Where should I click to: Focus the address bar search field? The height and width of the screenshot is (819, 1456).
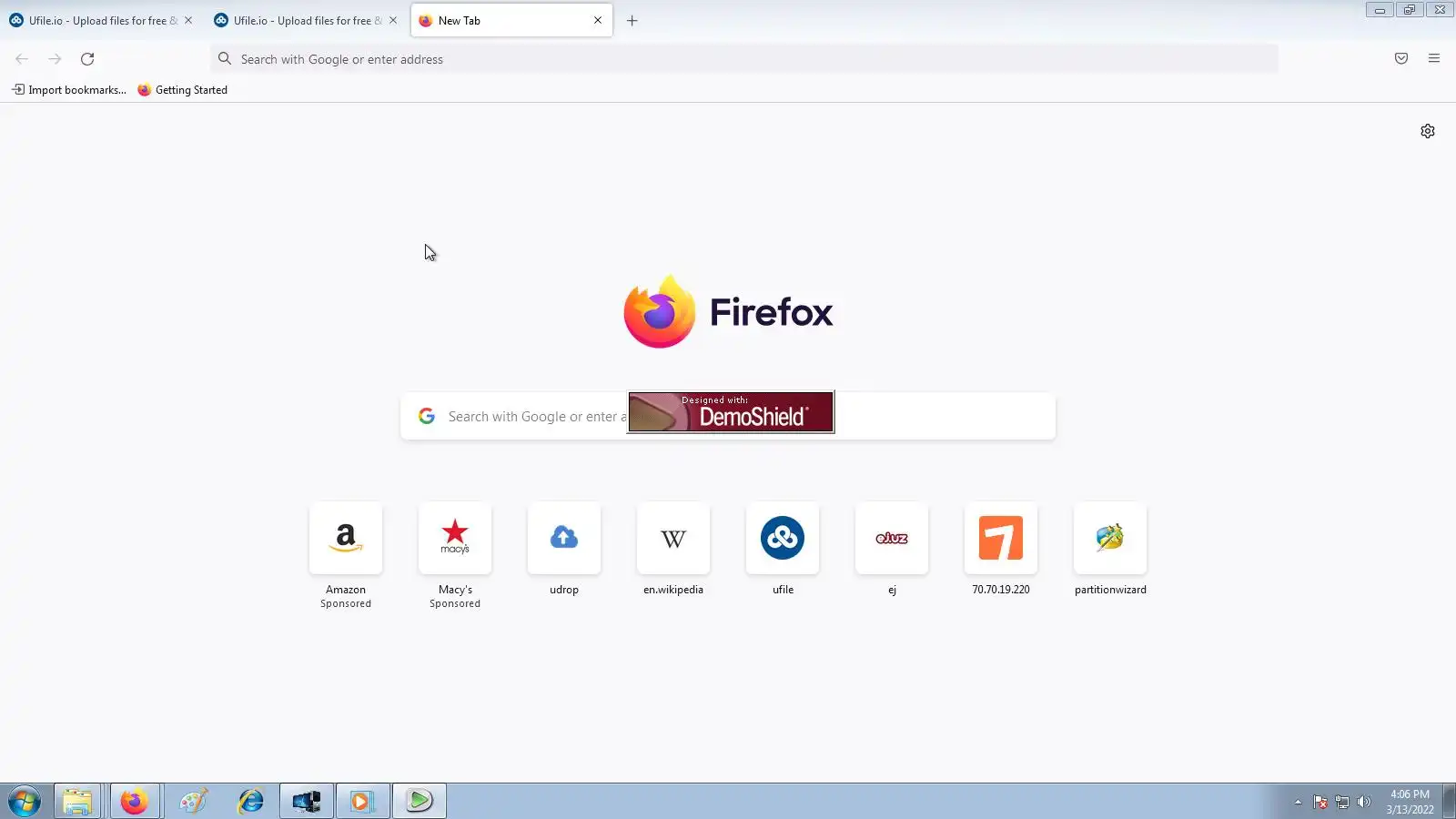(x=744, y=58)
